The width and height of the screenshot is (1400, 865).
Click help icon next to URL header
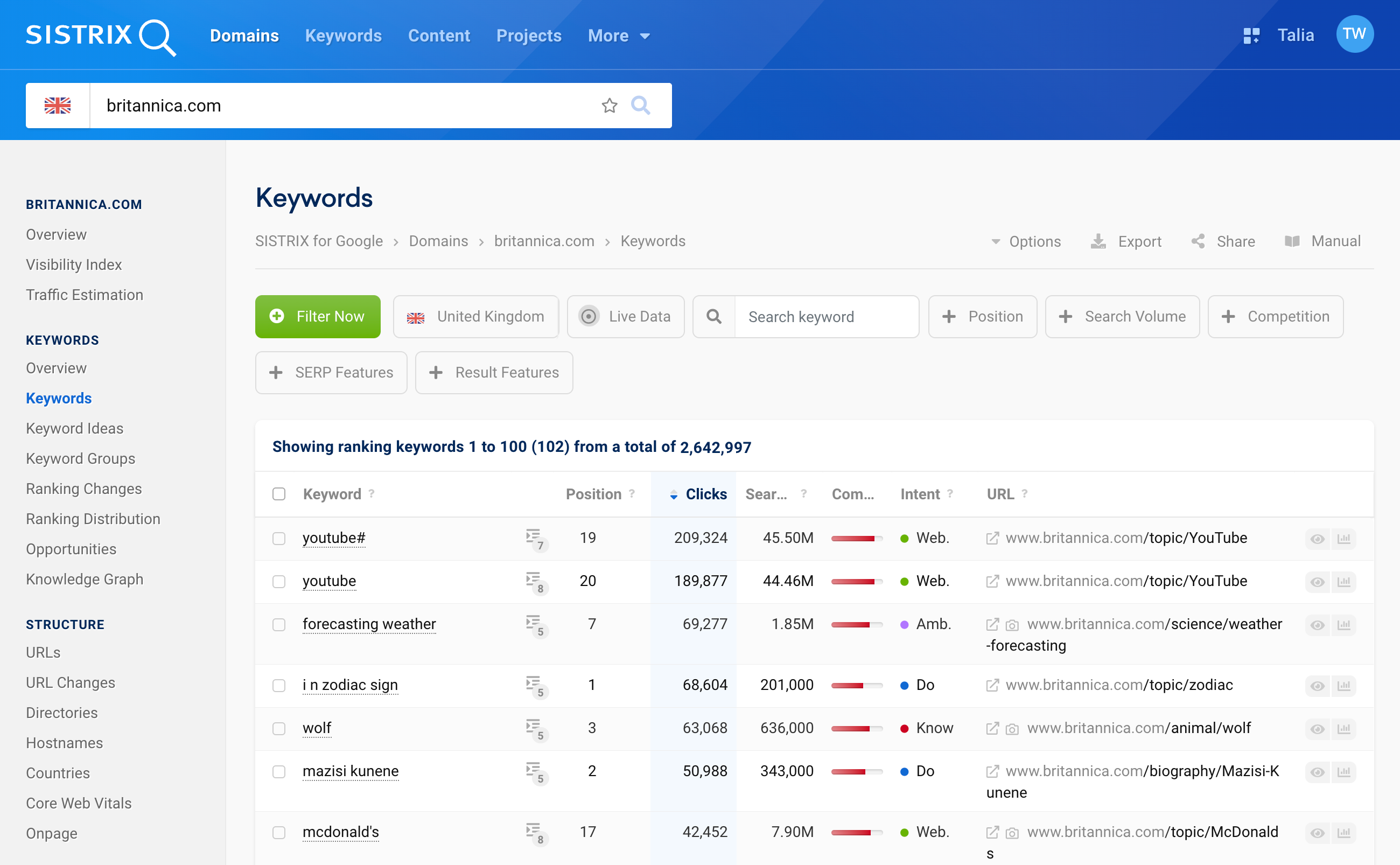point(1024,493)
